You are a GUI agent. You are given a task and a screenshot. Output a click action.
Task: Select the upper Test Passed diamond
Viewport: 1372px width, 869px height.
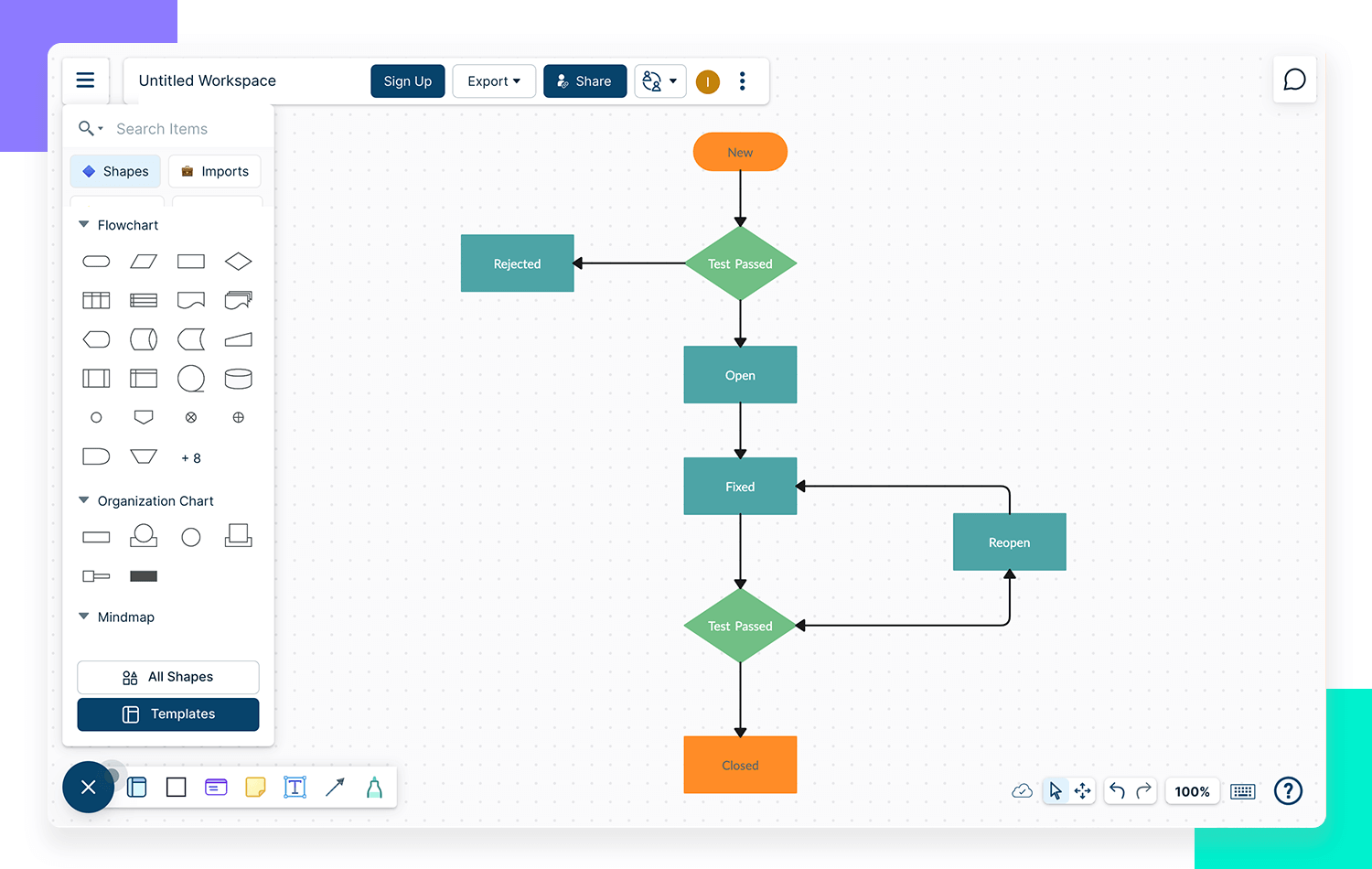pyautogui.click(x=741, y=263)
